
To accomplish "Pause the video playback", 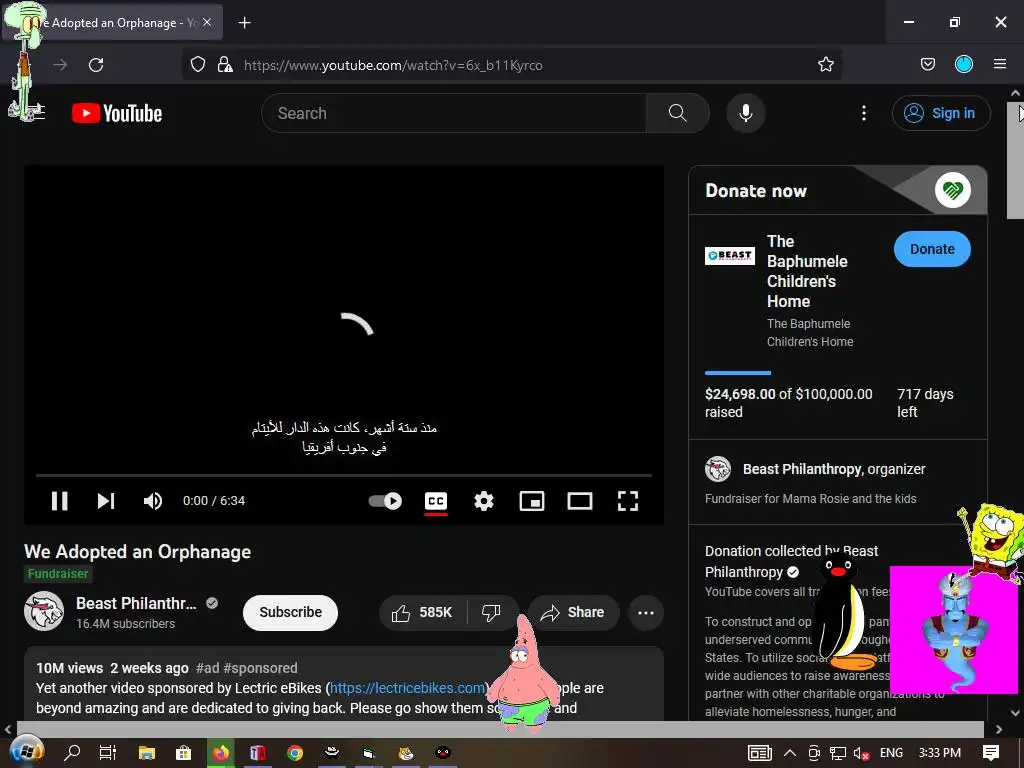I will pos(59,501).
